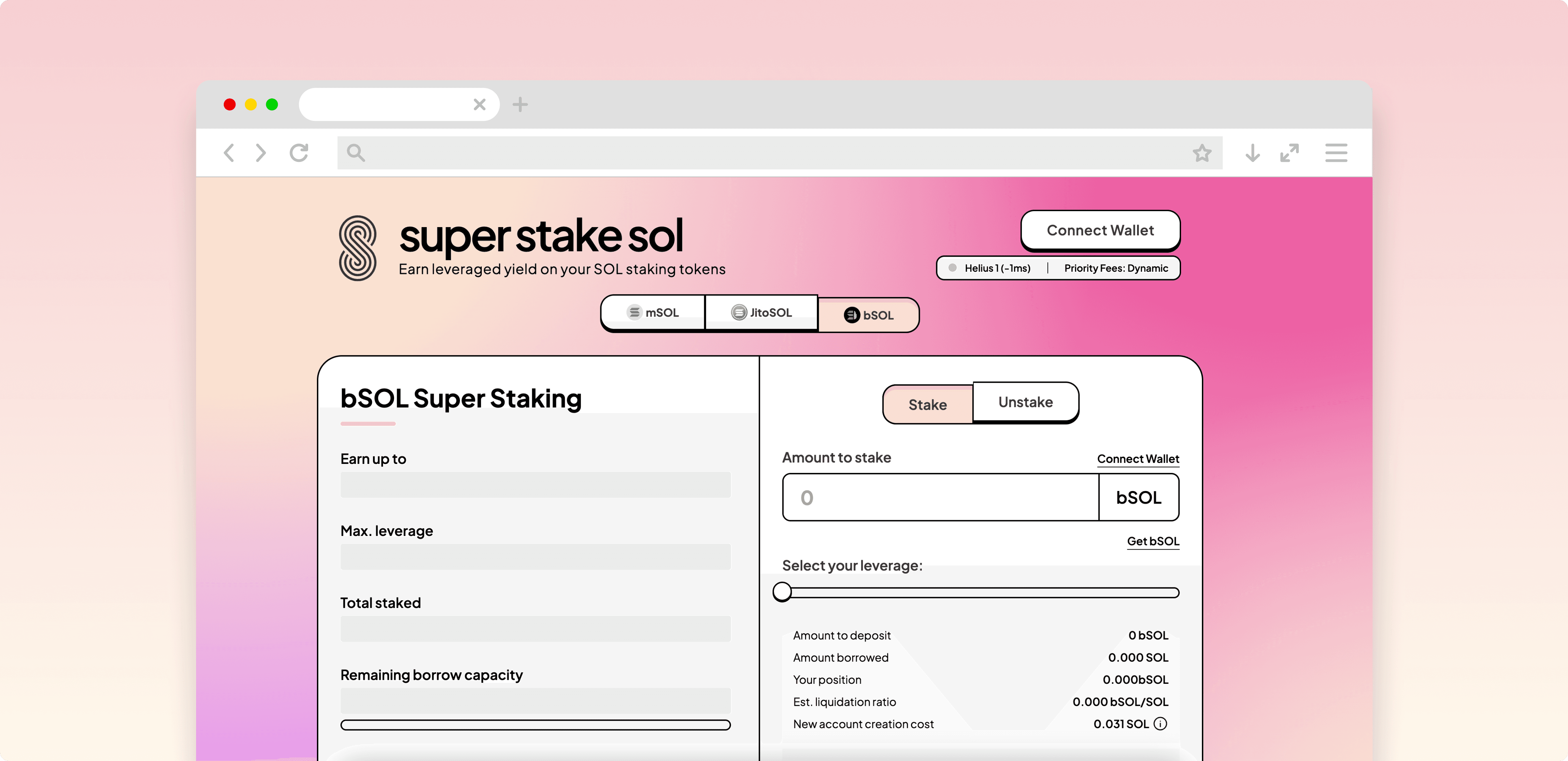Image resolution: width=1568 pixels, height=761 pixels.
Task: Click the Super Stake SOL logo icon
Action: [x=357, y=248]
